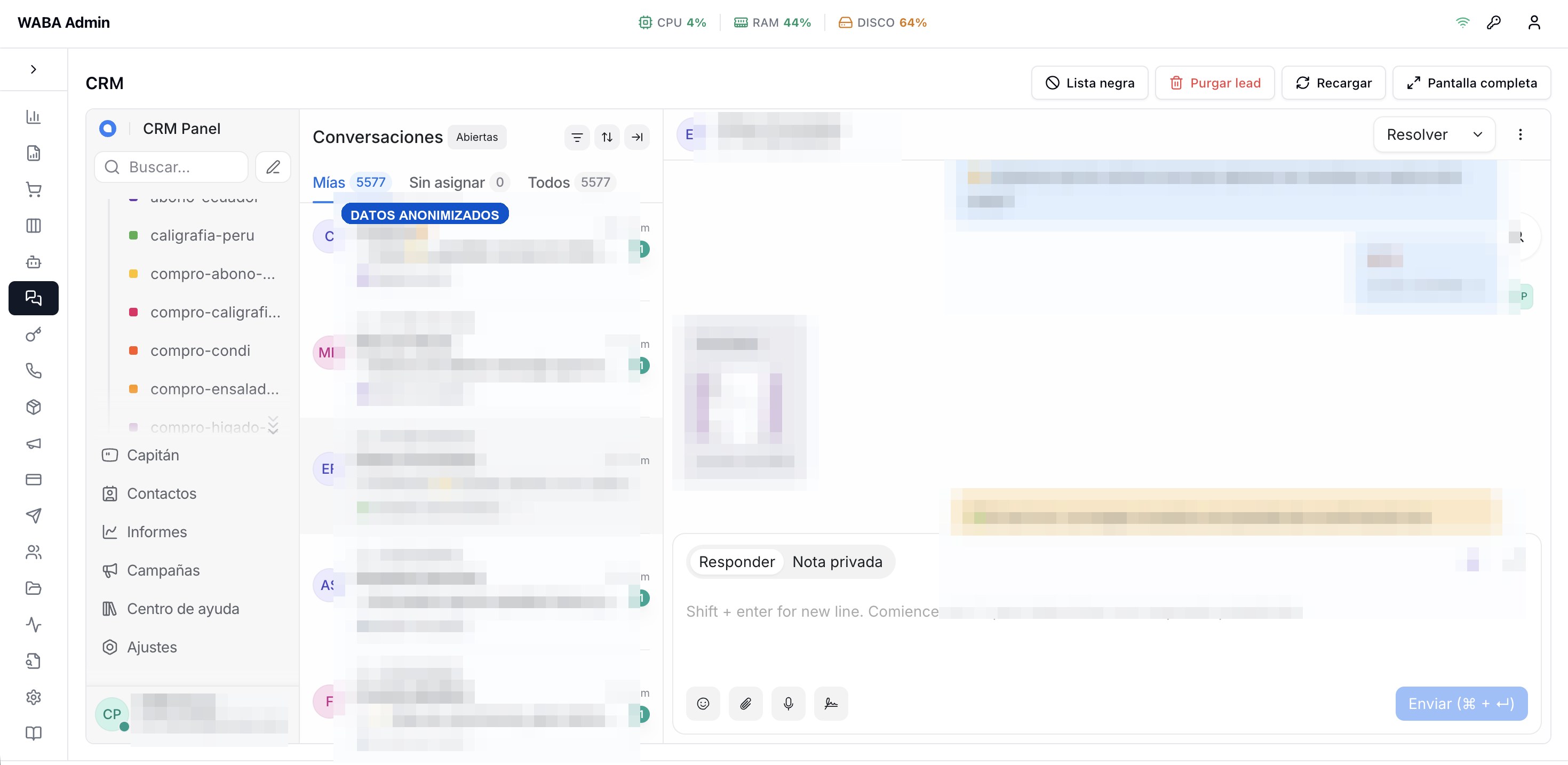Open the file scroll icon in sidebar
Image resolution: width=1568 pixels, height=765 pixels.
[x=34, y=661]
